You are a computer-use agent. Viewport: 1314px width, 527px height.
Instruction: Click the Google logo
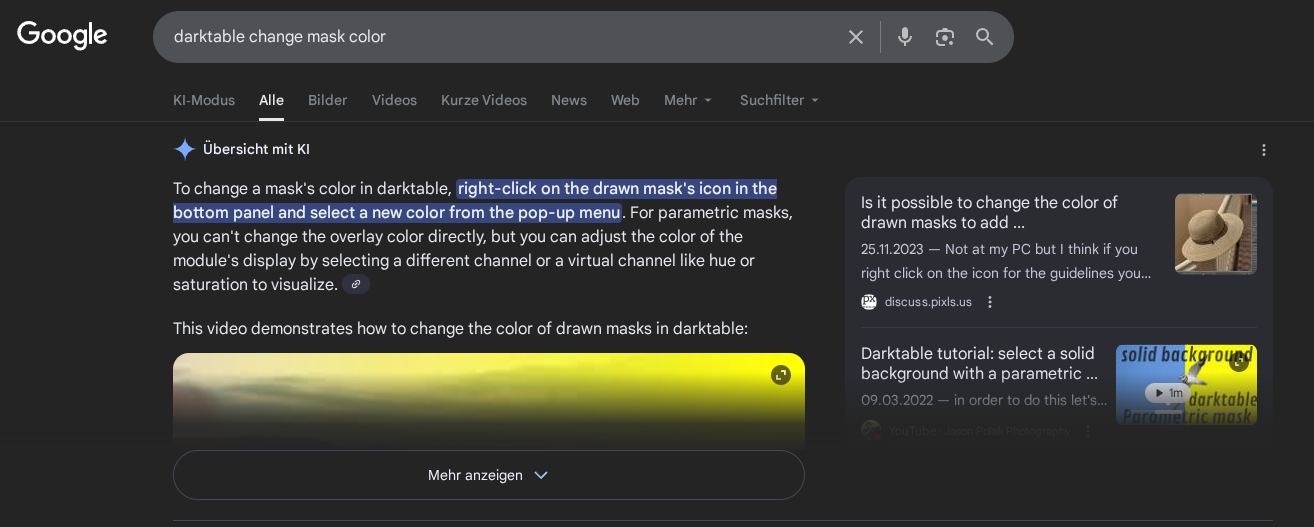coord(62,35)
